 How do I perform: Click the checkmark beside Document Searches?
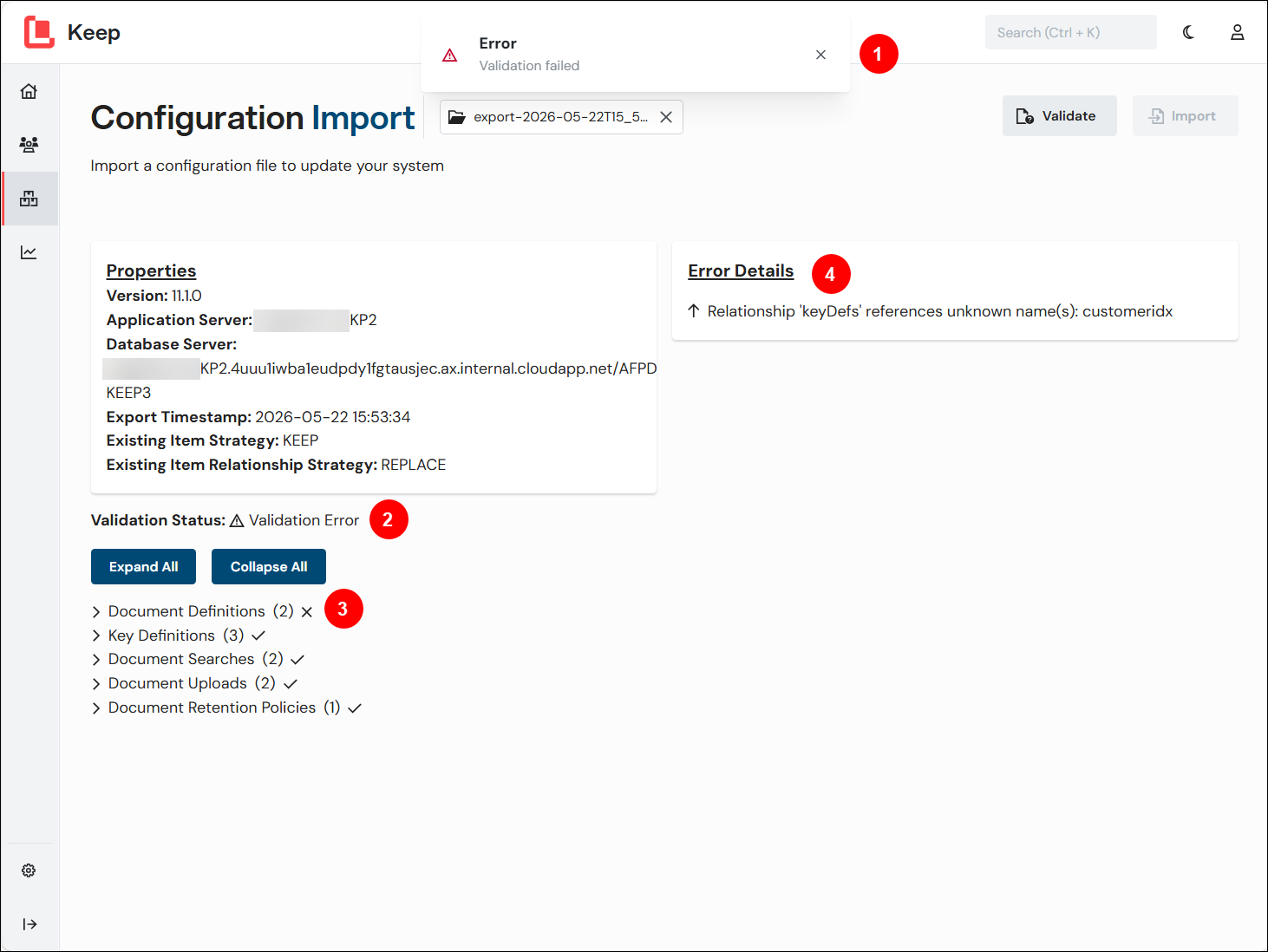click(x=297, y=660)
